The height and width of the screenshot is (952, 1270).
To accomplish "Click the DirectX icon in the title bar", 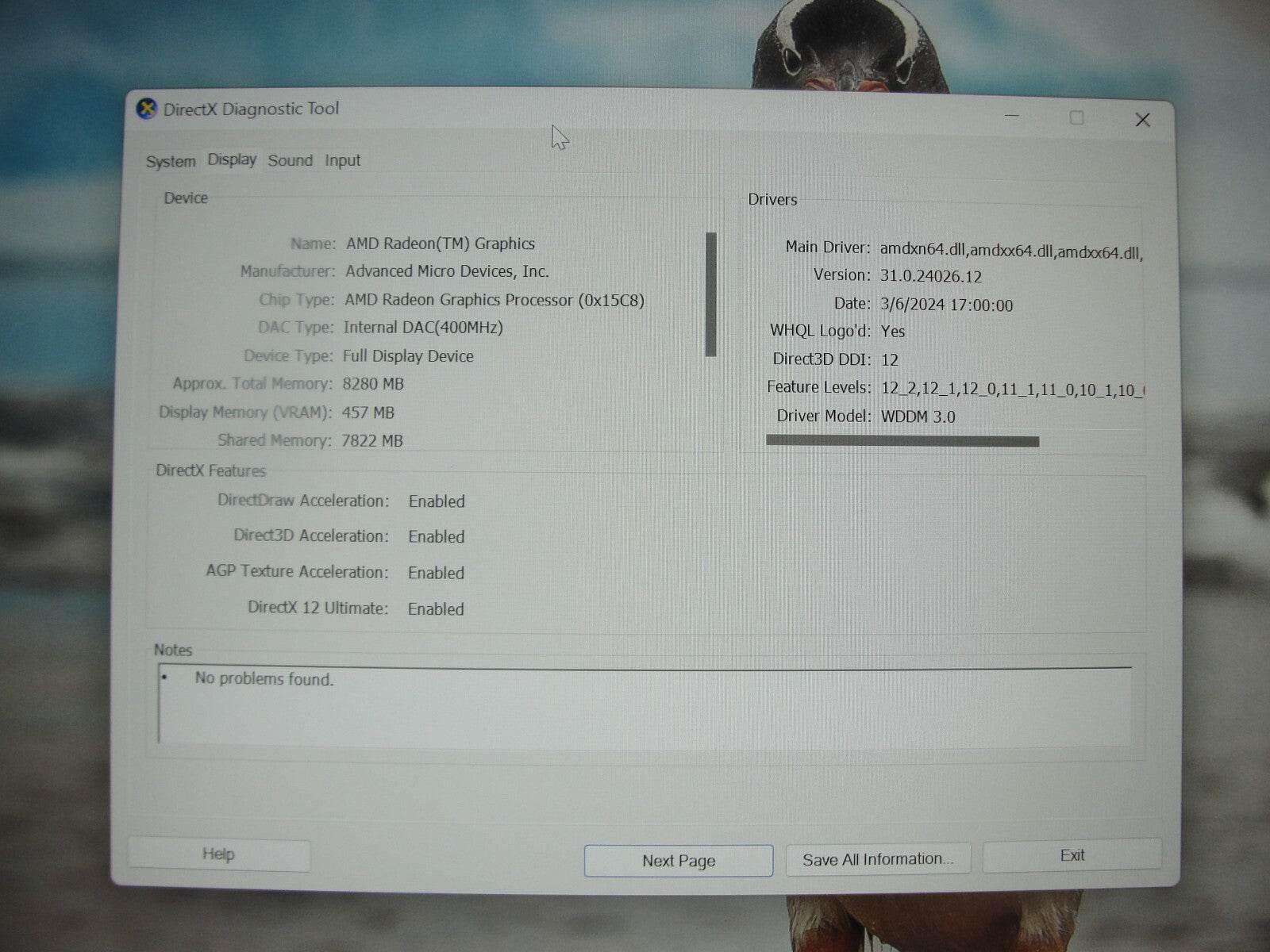I will point(146,109).
